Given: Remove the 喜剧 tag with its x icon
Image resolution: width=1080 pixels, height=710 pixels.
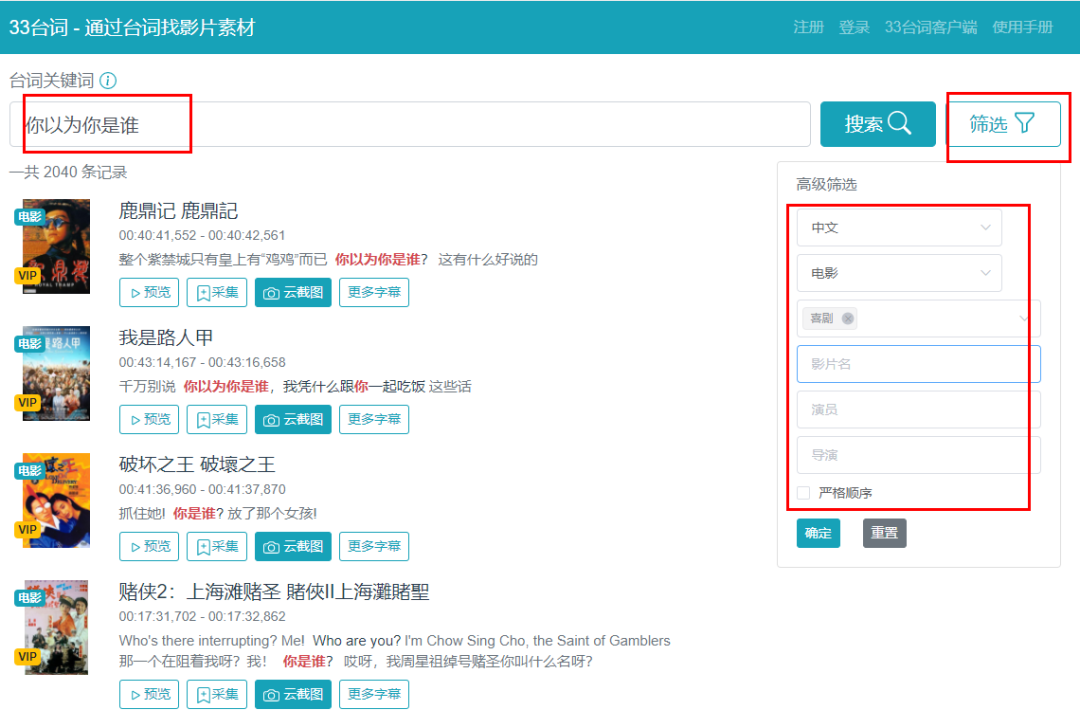Looking at the screenshot, I should click(x=848, y=318).
